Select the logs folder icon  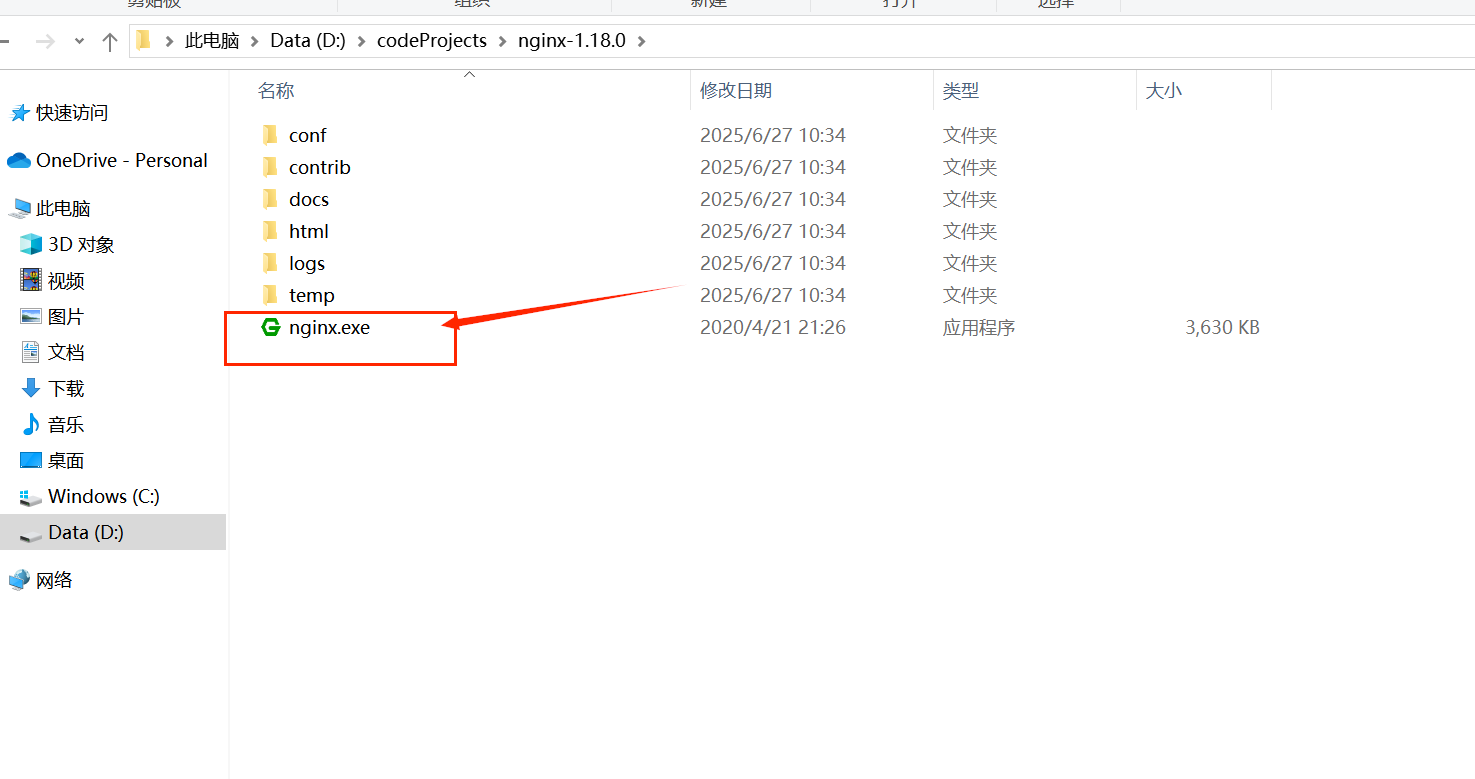click(270, 263)
